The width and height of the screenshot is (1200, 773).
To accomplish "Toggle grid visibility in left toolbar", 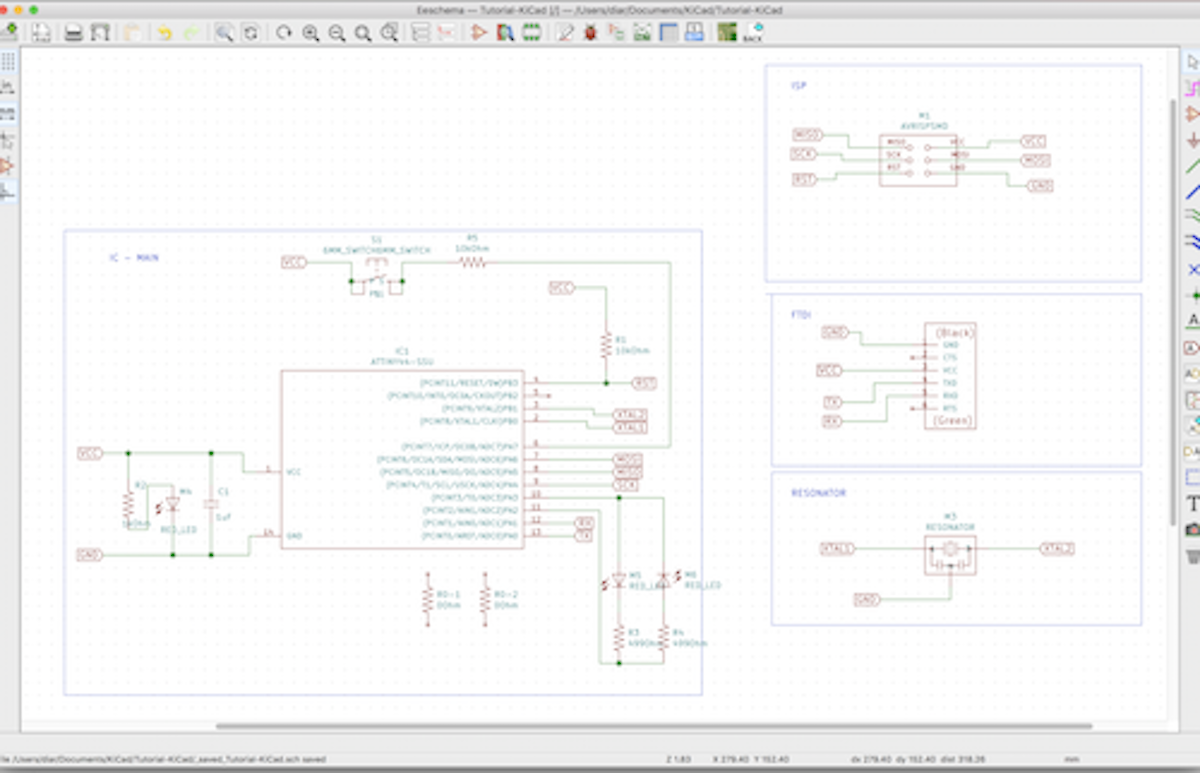I will click(7, 62).
